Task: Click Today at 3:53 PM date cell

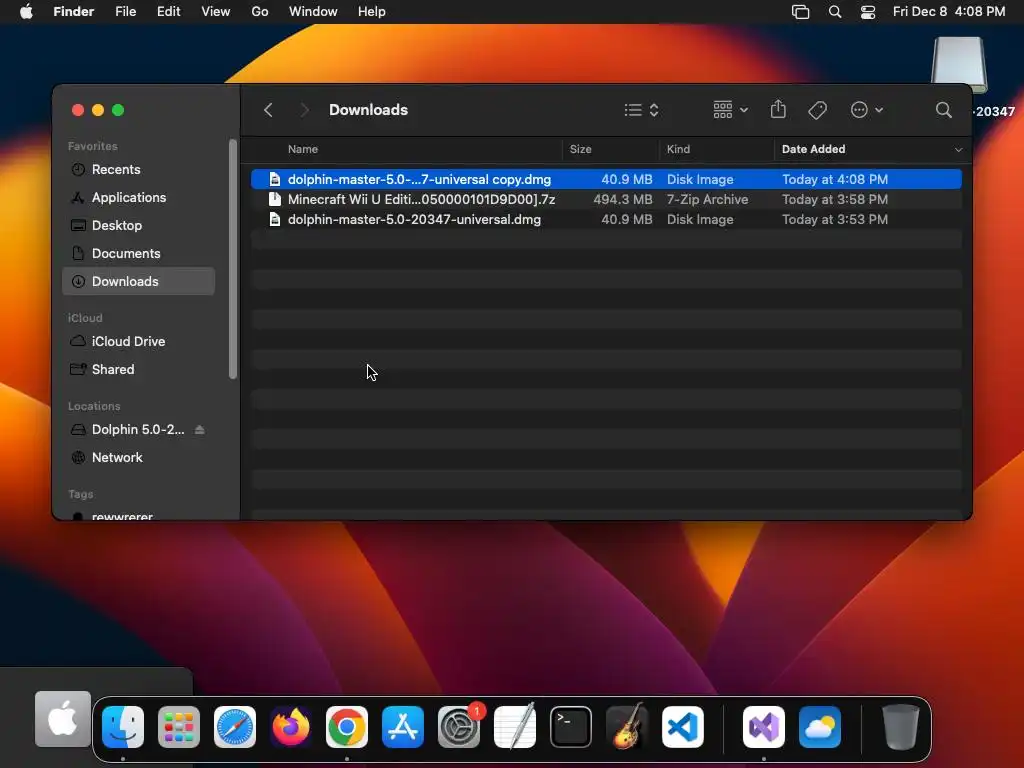Action: tap(835, 219)
